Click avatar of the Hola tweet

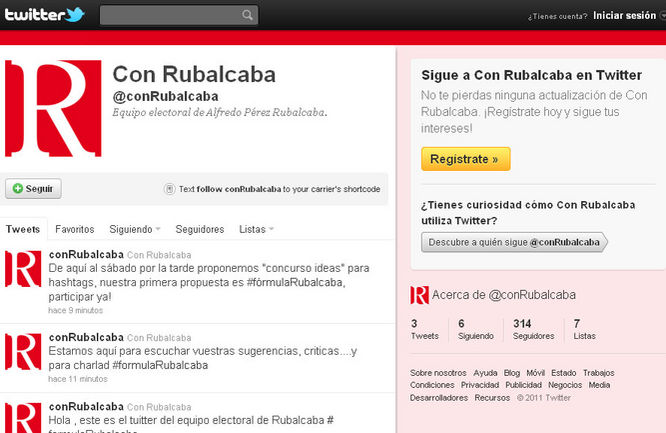(23, 418)
